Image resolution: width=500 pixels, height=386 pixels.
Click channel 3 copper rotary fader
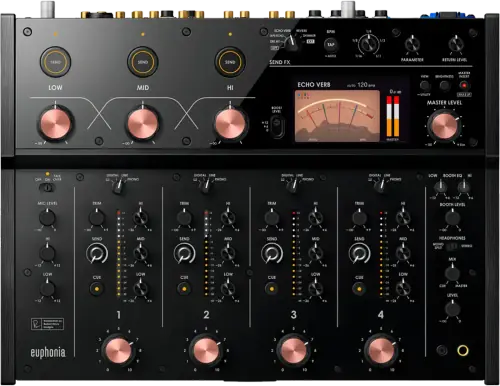[x=293, y=351]
